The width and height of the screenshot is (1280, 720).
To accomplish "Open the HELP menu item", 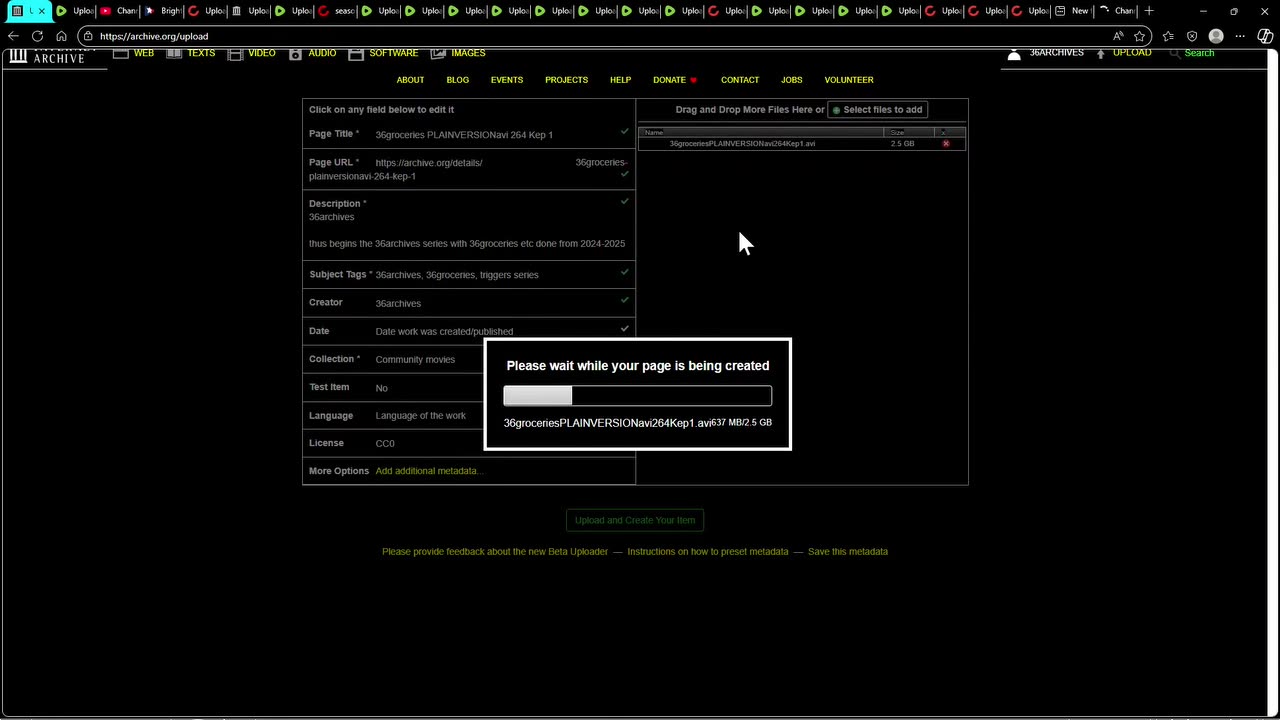I will (x=620, y=80).
